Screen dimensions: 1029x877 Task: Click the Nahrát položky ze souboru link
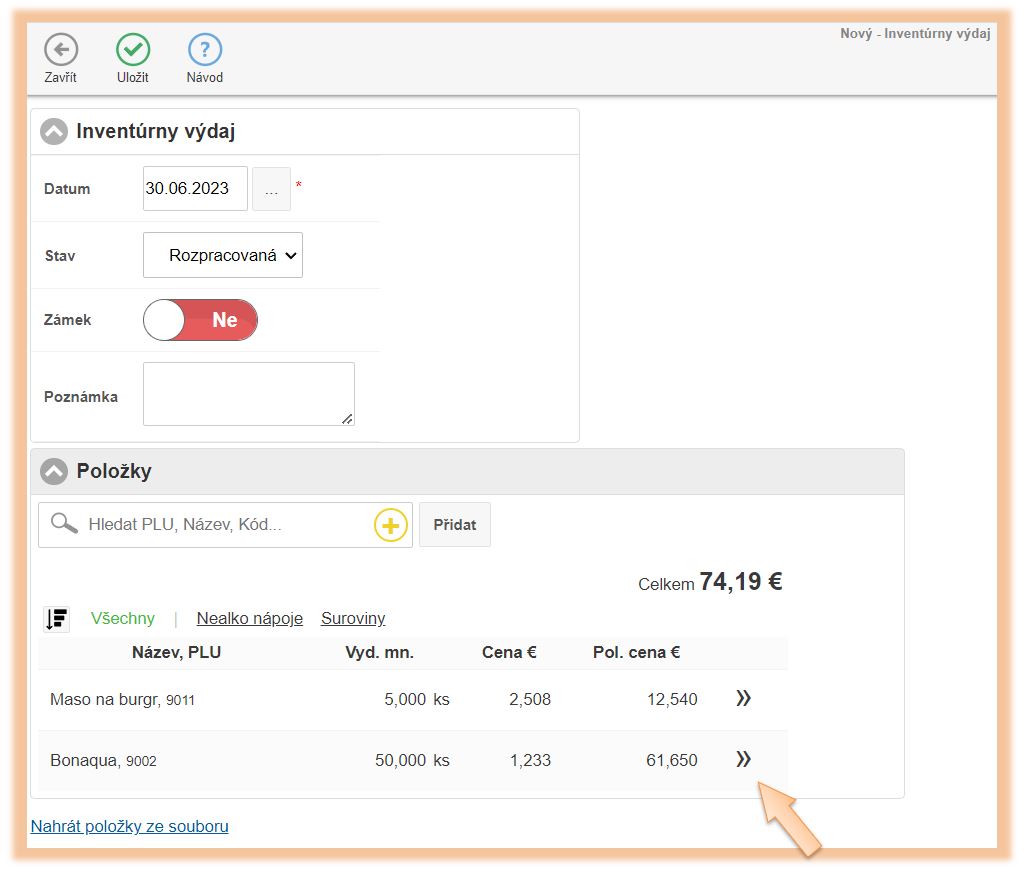click(130, 826)
